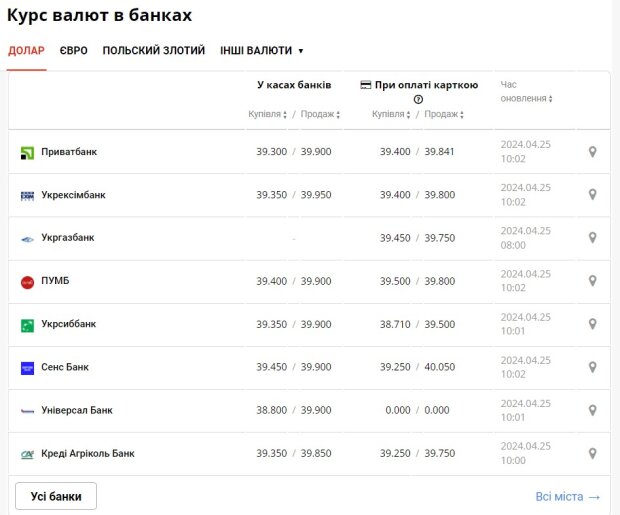Click the Креді Агріколь Банк logo icon

point(27,454)
